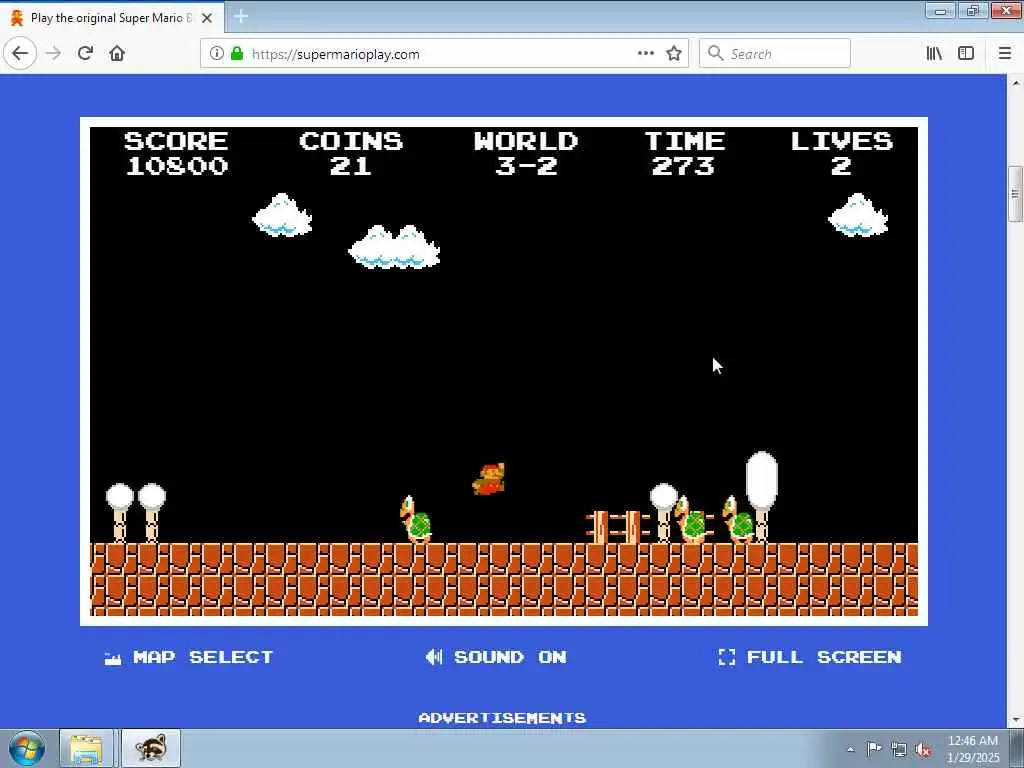This screenshot has height=768, width=1024.
Task: Open page actions three-dot menu
Action: (x=645, y=54)
